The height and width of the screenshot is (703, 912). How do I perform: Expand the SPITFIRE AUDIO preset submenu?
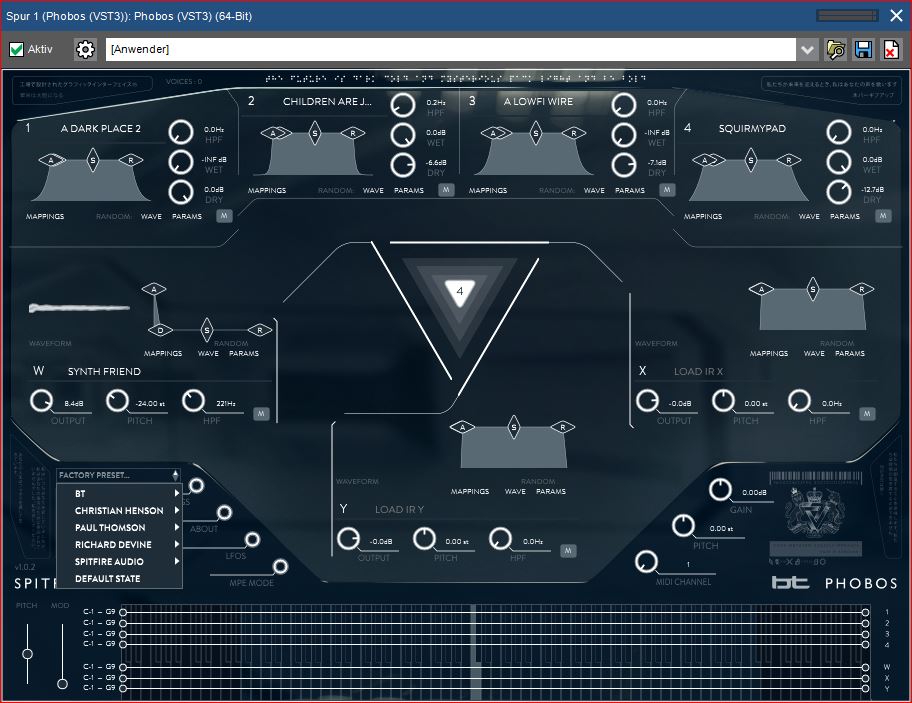[120, 562]
